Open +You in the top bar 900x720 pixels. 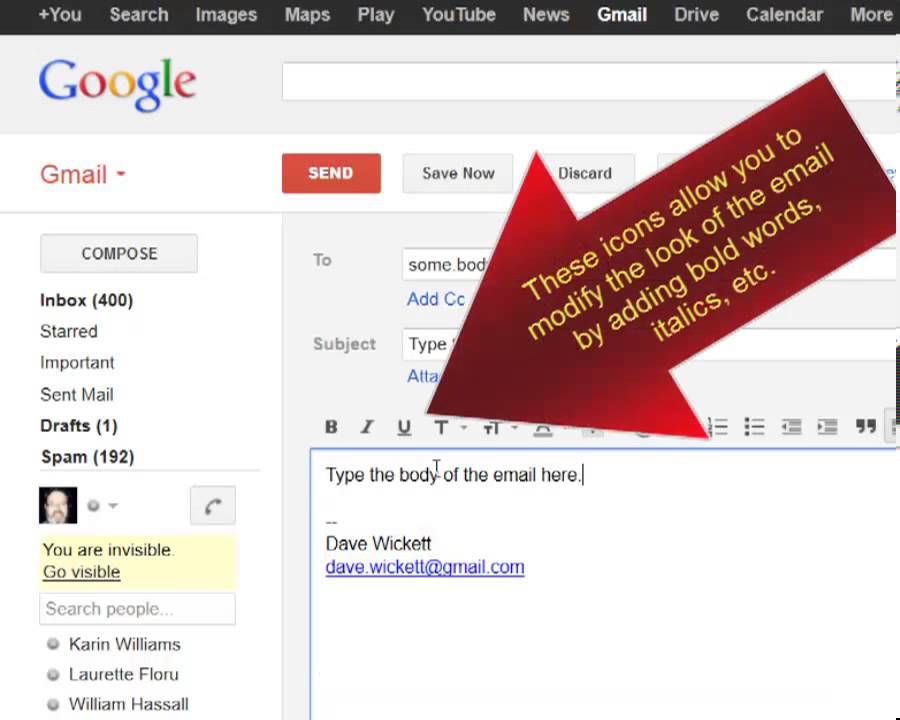pyautogui.click(x=60, y=15)
